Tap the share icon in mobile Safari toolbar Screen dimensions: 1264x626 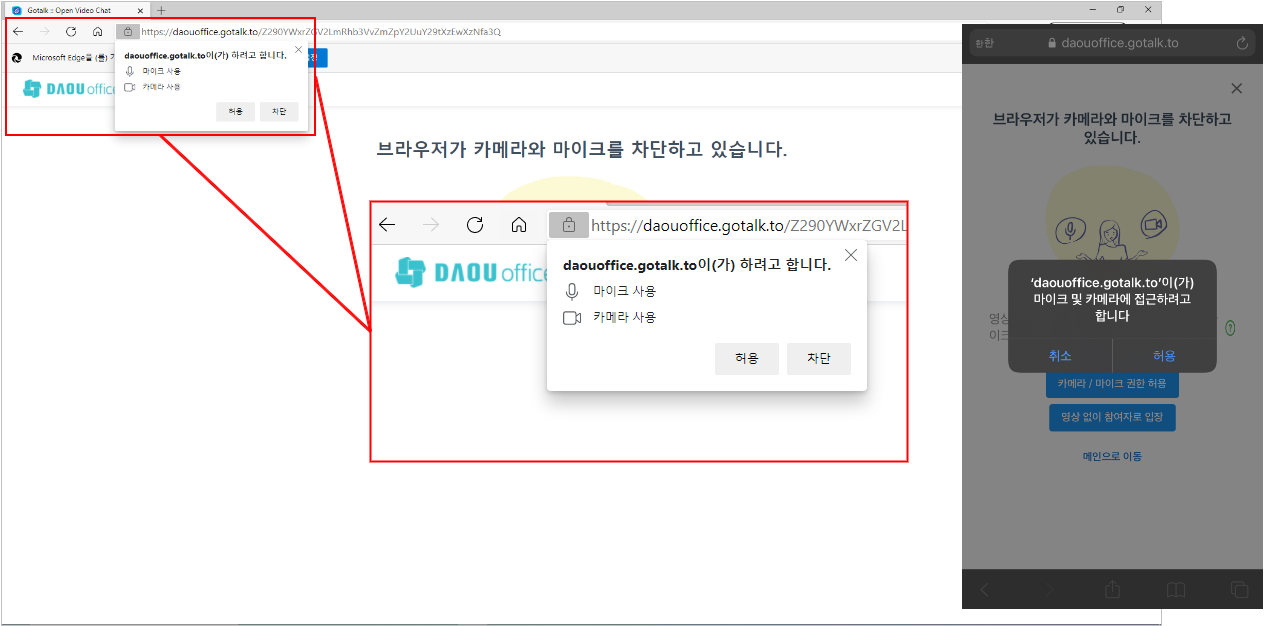point(1112,589)
